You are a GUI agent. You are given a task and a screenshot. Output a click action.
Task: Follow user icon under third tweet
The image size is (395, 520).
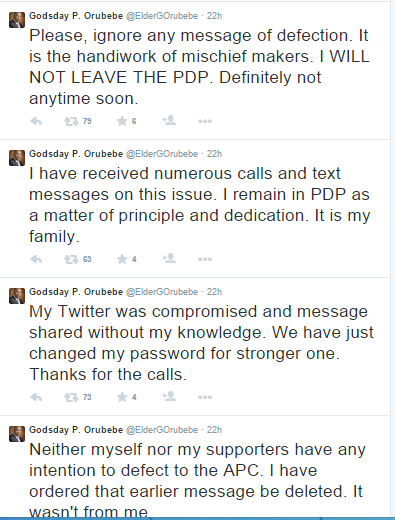(x=169, y=396)
